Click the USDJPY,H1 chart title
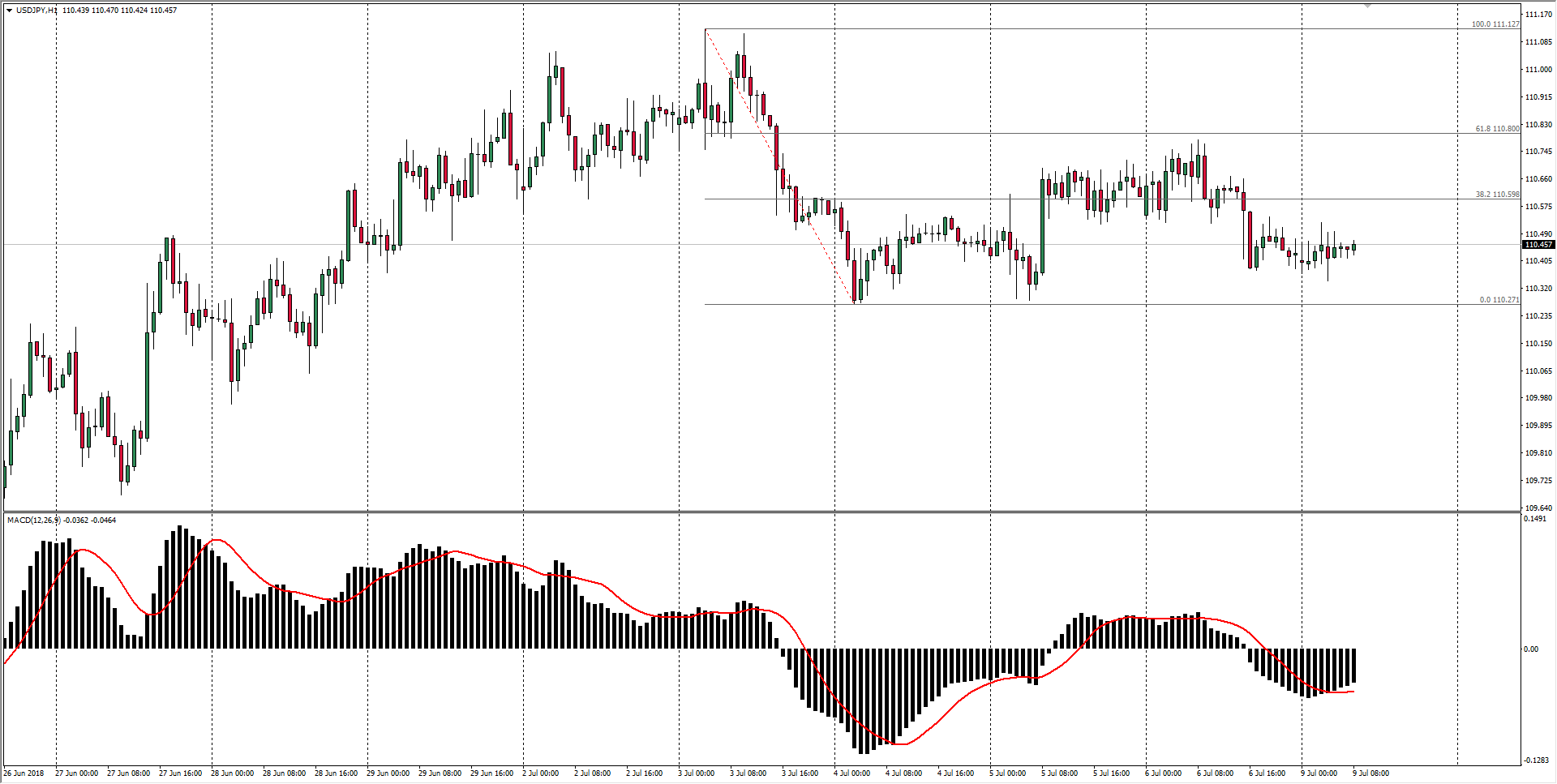The height and width of the screenshot is (784, 1557). tap(36, 11)
